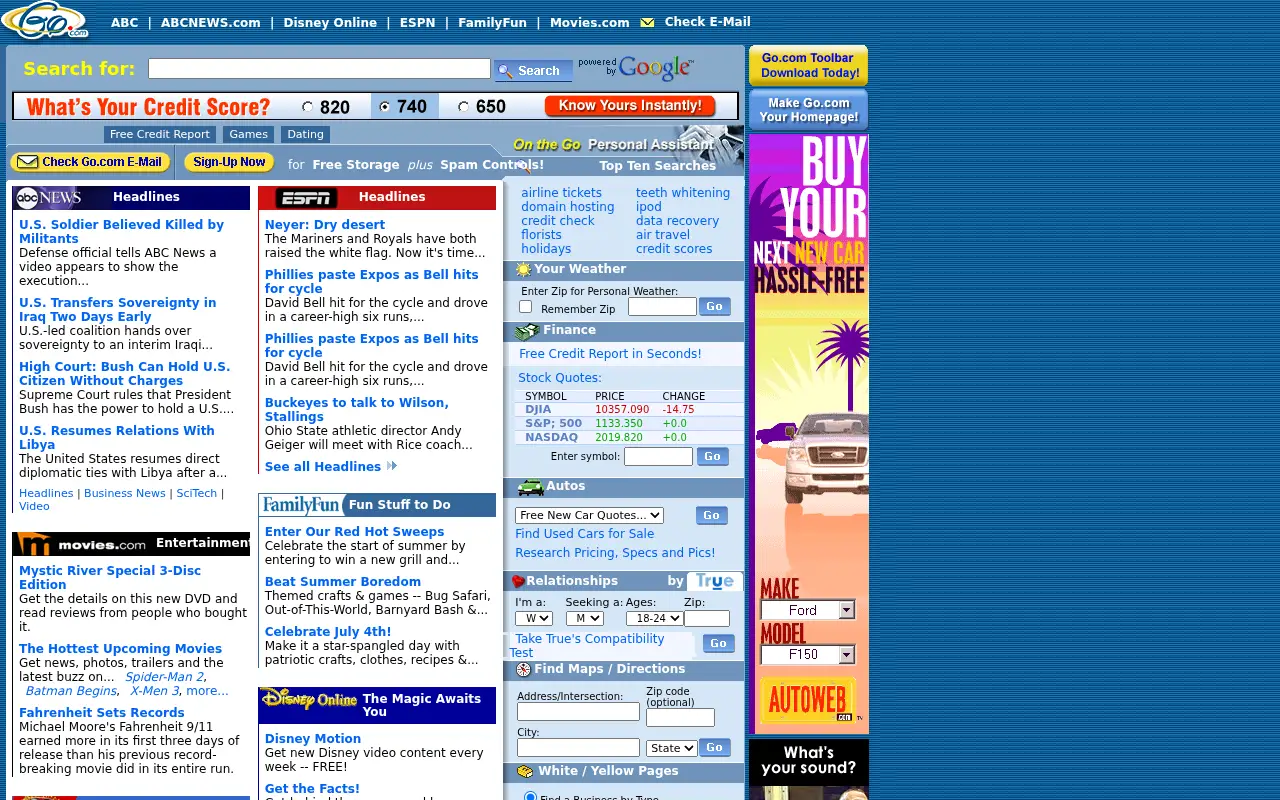Click the Sign-Up Now button
Viewport: 1280px width, 800px height.
click(x=229, y=162)
